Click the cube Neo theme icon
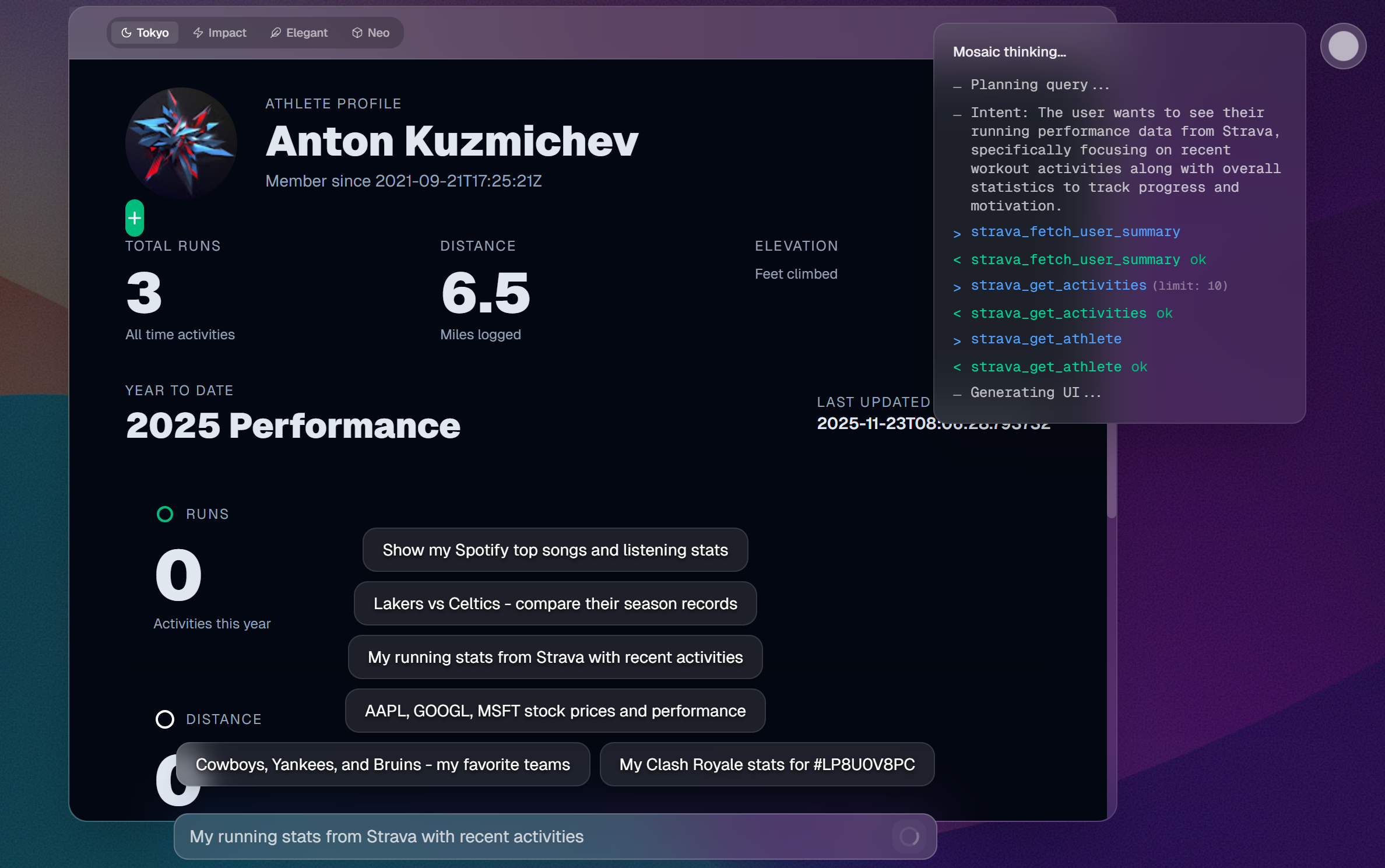This screenshot has width=1385, height=868. click(357, 33)
